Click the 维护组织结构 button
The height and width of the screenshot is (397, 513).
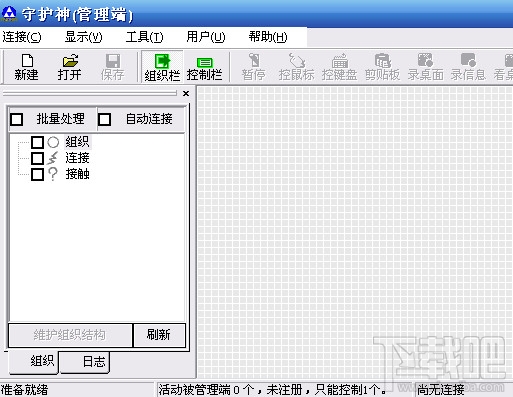pos(70,335)
